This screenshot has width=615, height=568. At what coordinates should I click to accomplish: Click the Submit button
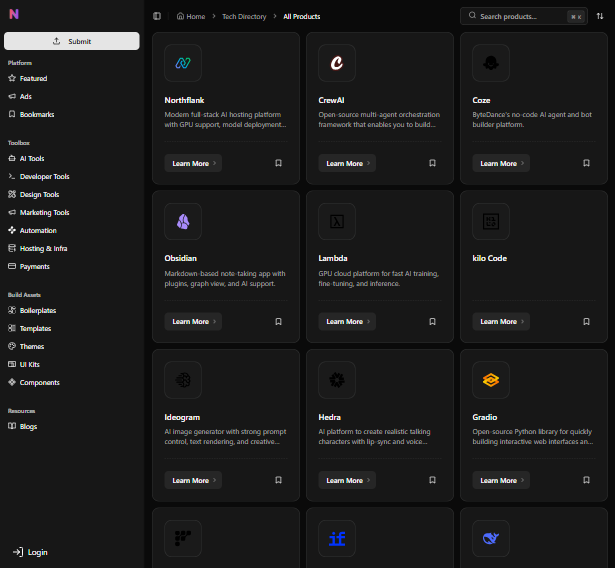[72, 41]
